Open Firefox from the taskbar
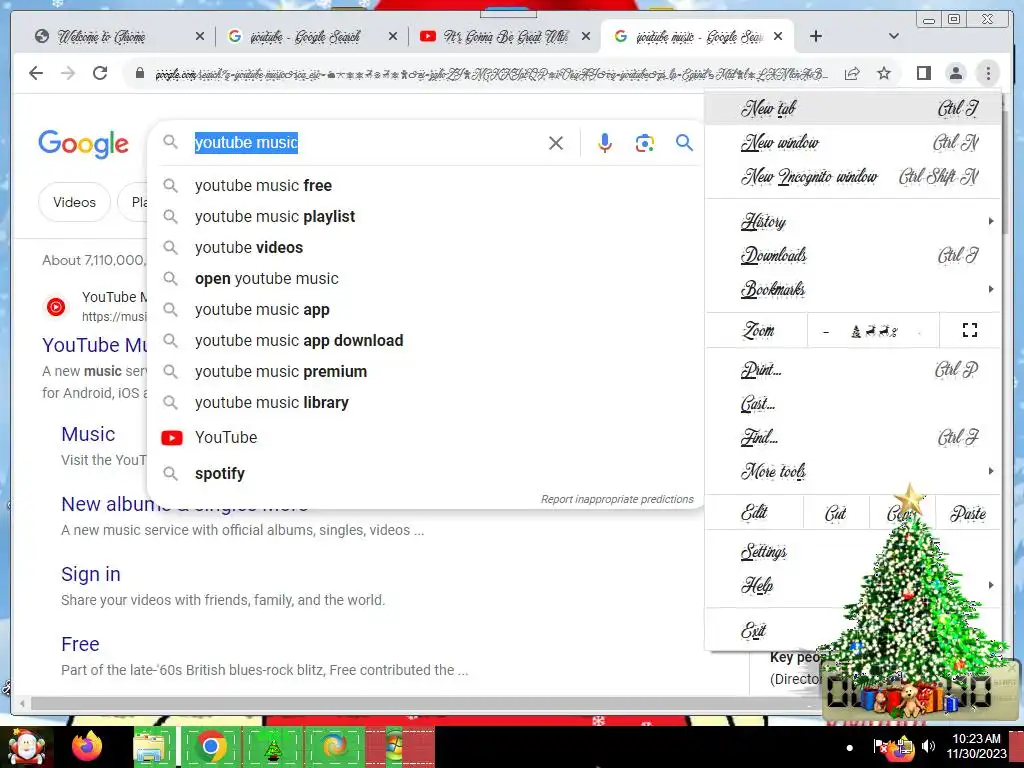Viewport: 1024px width, 768px height. (87, 746)
